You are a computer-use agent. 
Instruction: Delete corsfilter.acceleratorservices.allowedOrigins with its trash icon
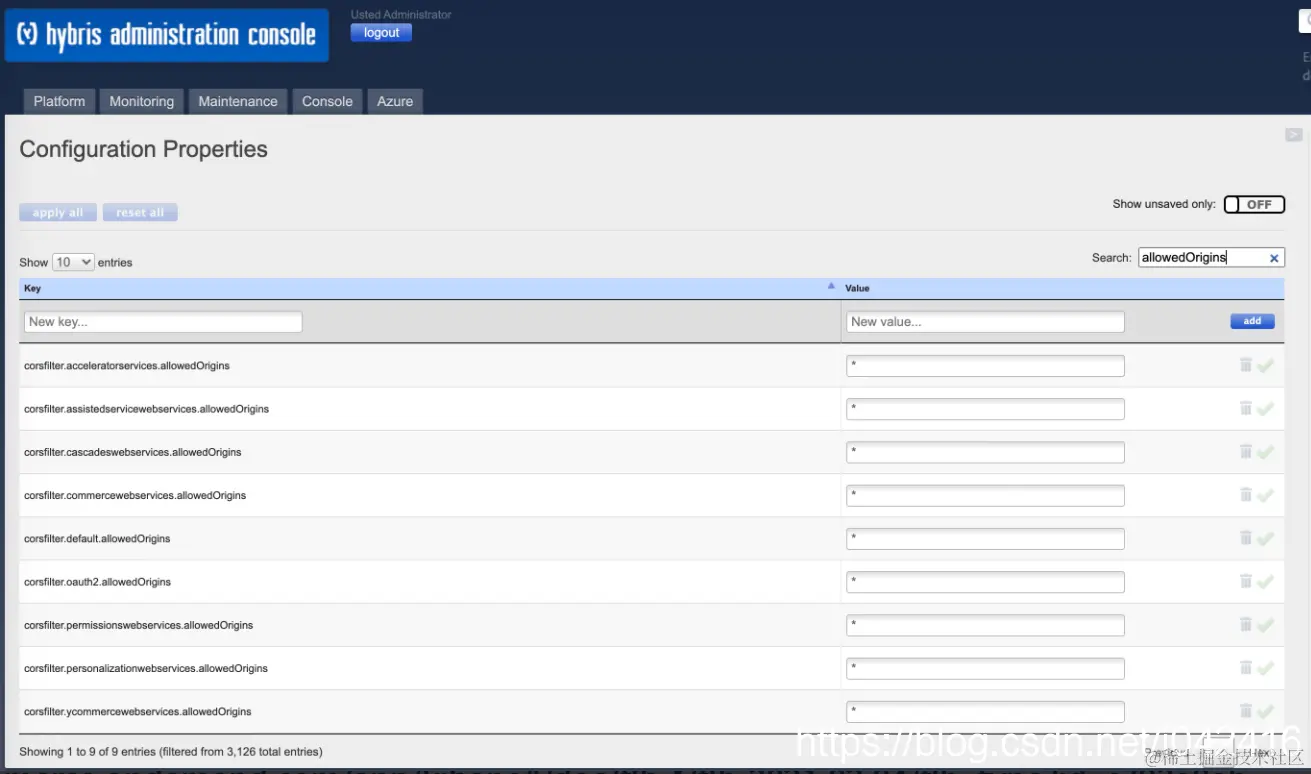(1246, 365)
